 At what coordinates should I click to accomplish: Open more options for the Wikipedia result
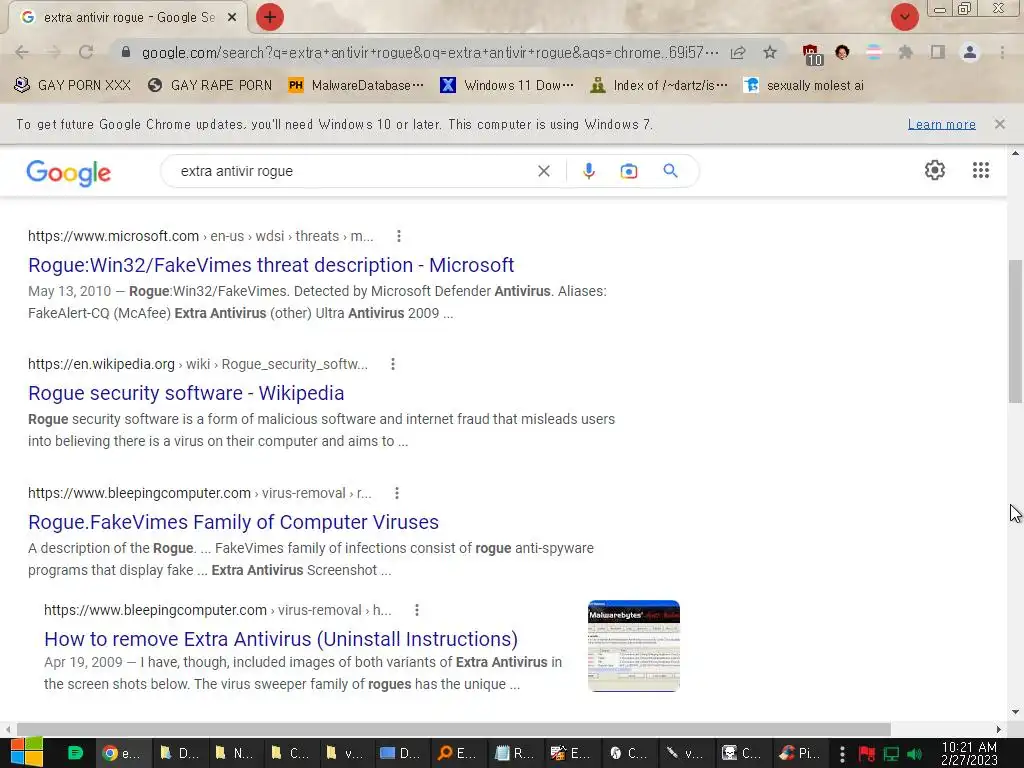click(392, 364)
